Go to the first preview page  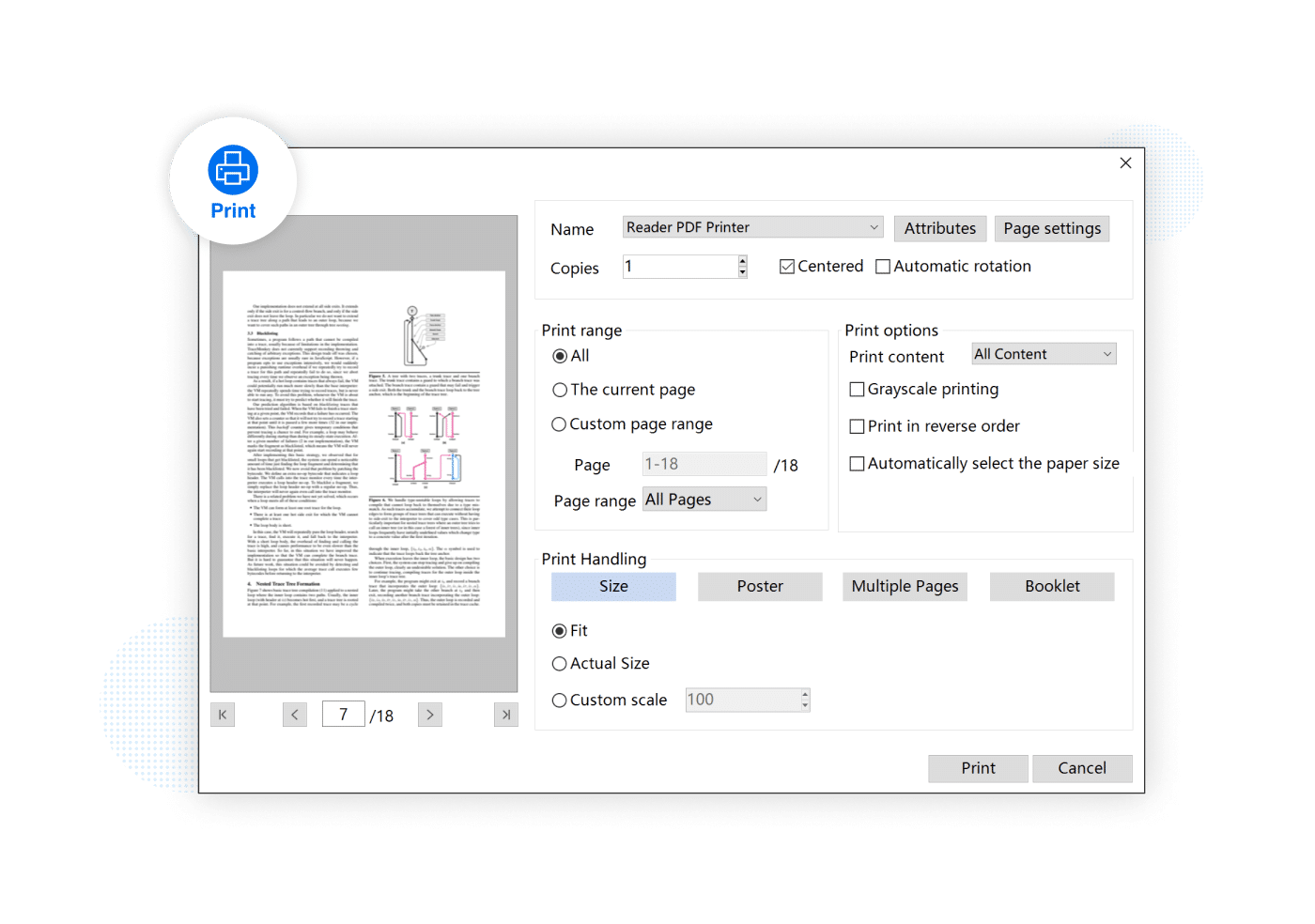[x=223, y=715]
